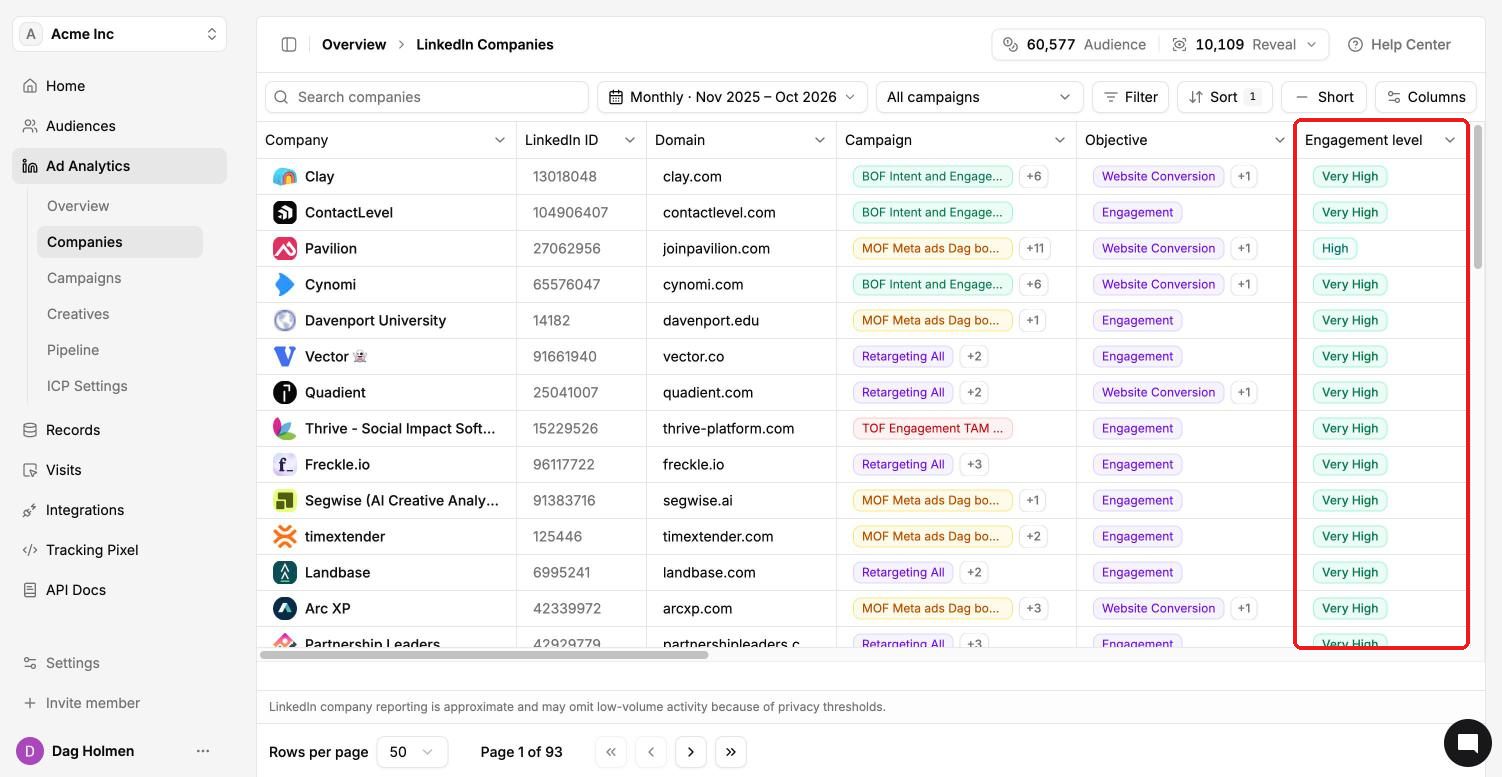Focus the Search companies field
The width and height of the screenshot is (1502, 777).
[427, 97]
